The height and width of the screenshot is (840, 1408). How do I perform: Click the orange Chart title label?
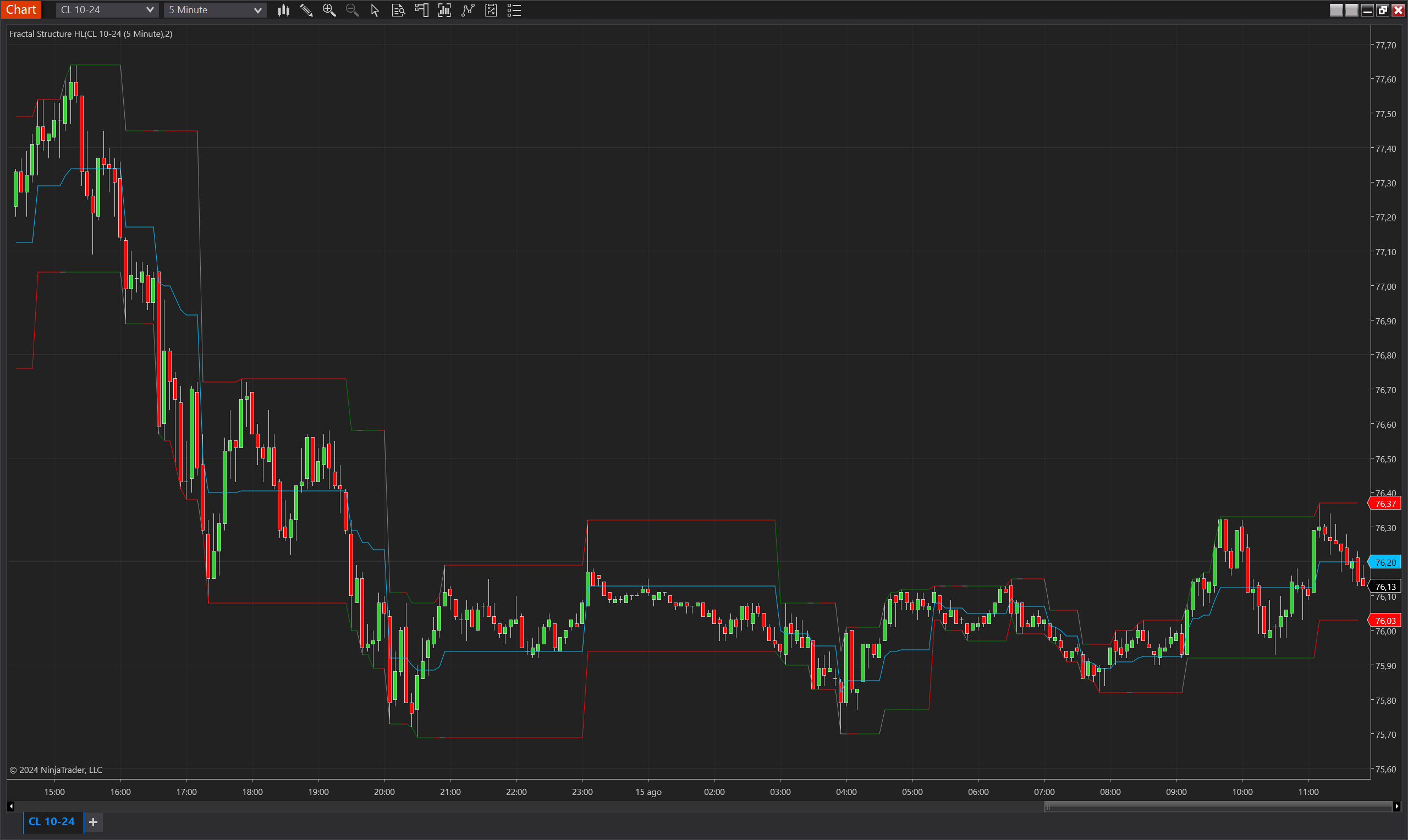(x=21, y=10)
